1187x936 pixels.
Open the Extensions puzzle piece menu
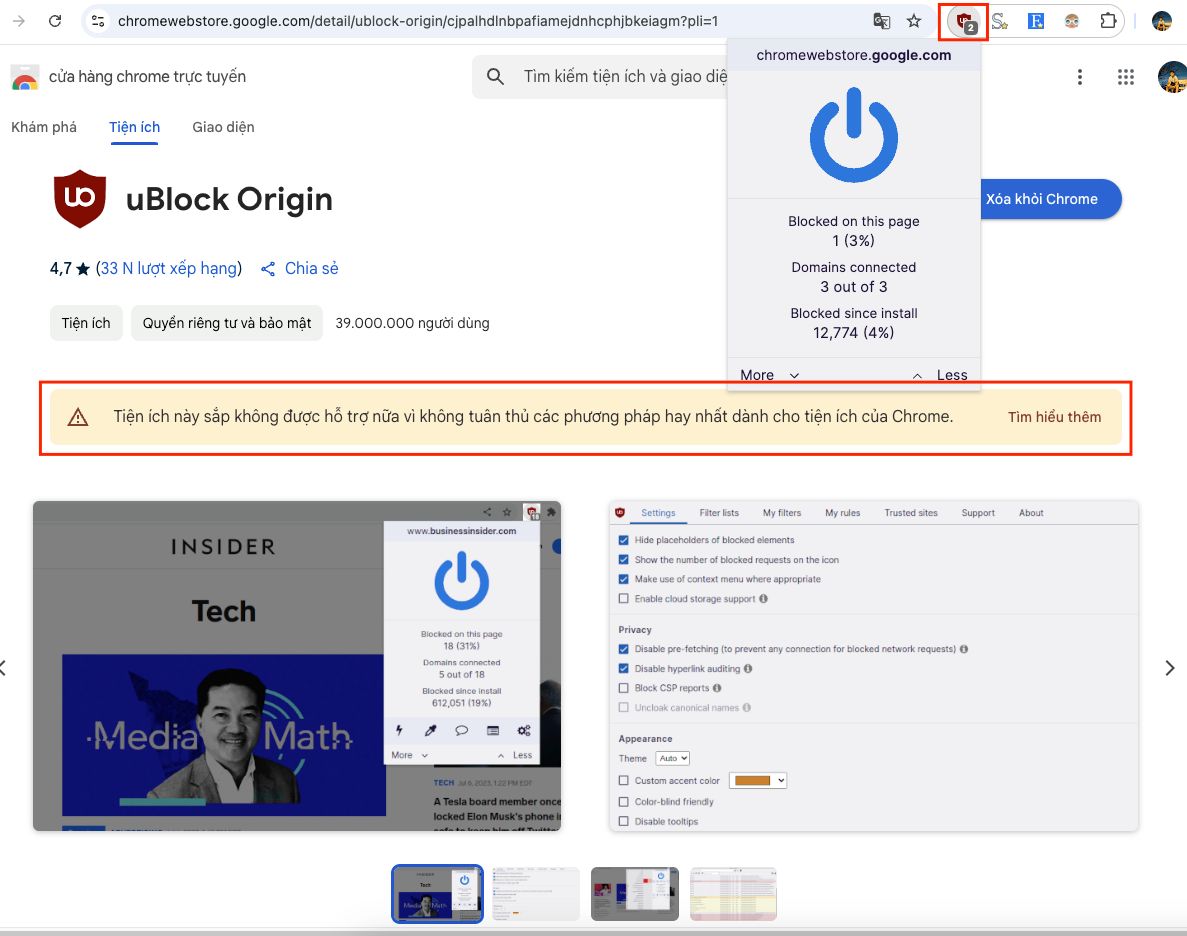coord(1108,21)
